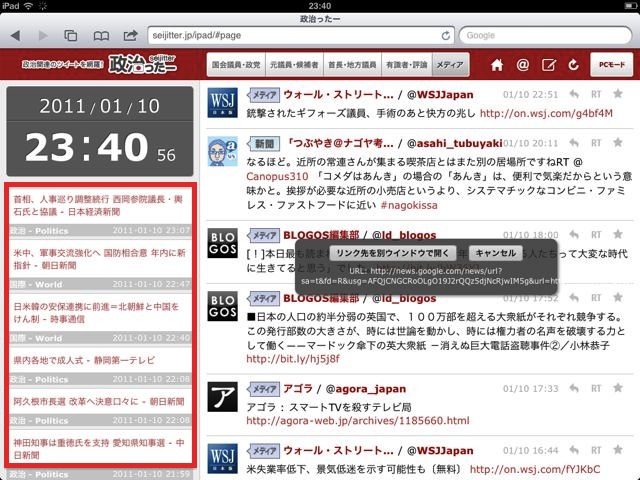Tap the Google search field
640x480 pixels.
click(545, 36)
